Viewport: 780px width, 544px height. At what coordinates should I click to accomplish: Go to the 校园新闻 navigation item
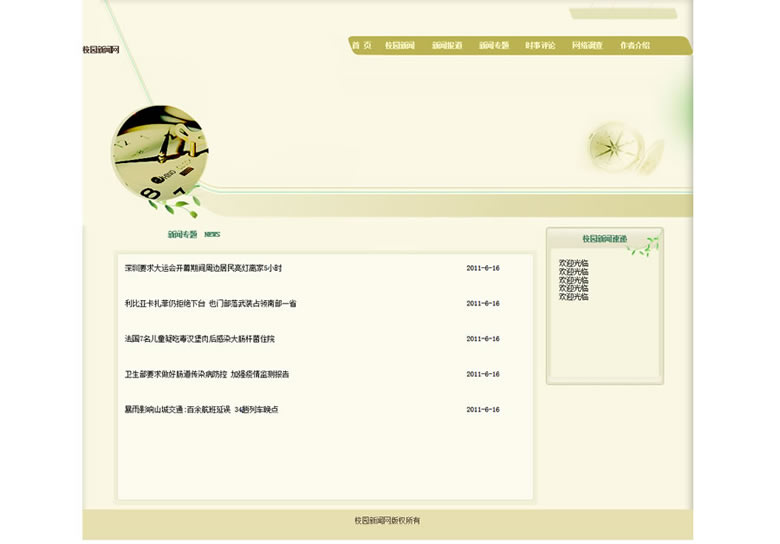(400, 46)
